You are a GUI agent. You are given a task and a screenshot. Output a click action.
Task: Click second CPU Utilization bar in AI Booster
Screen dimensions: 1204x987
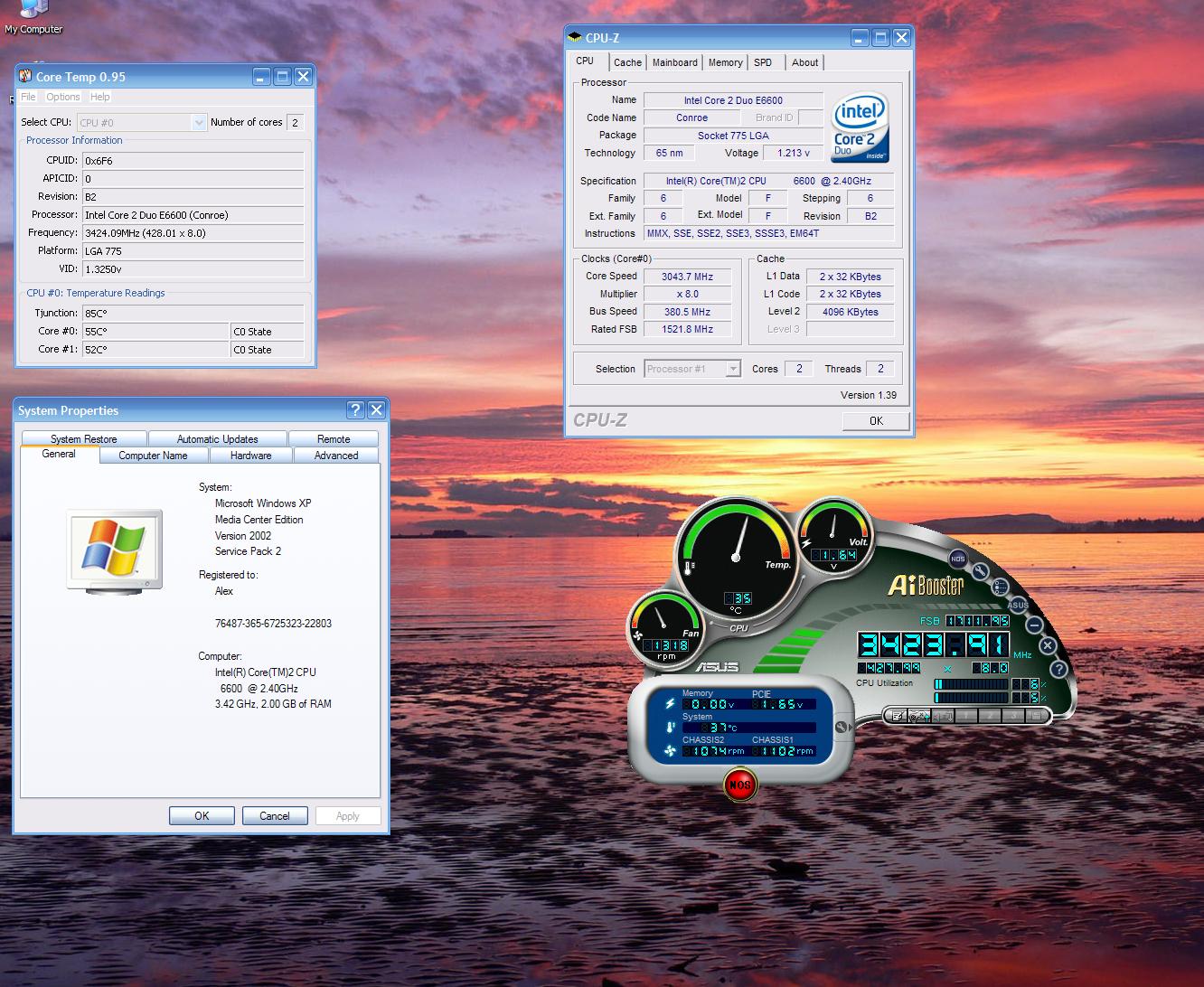pos(972,697)
